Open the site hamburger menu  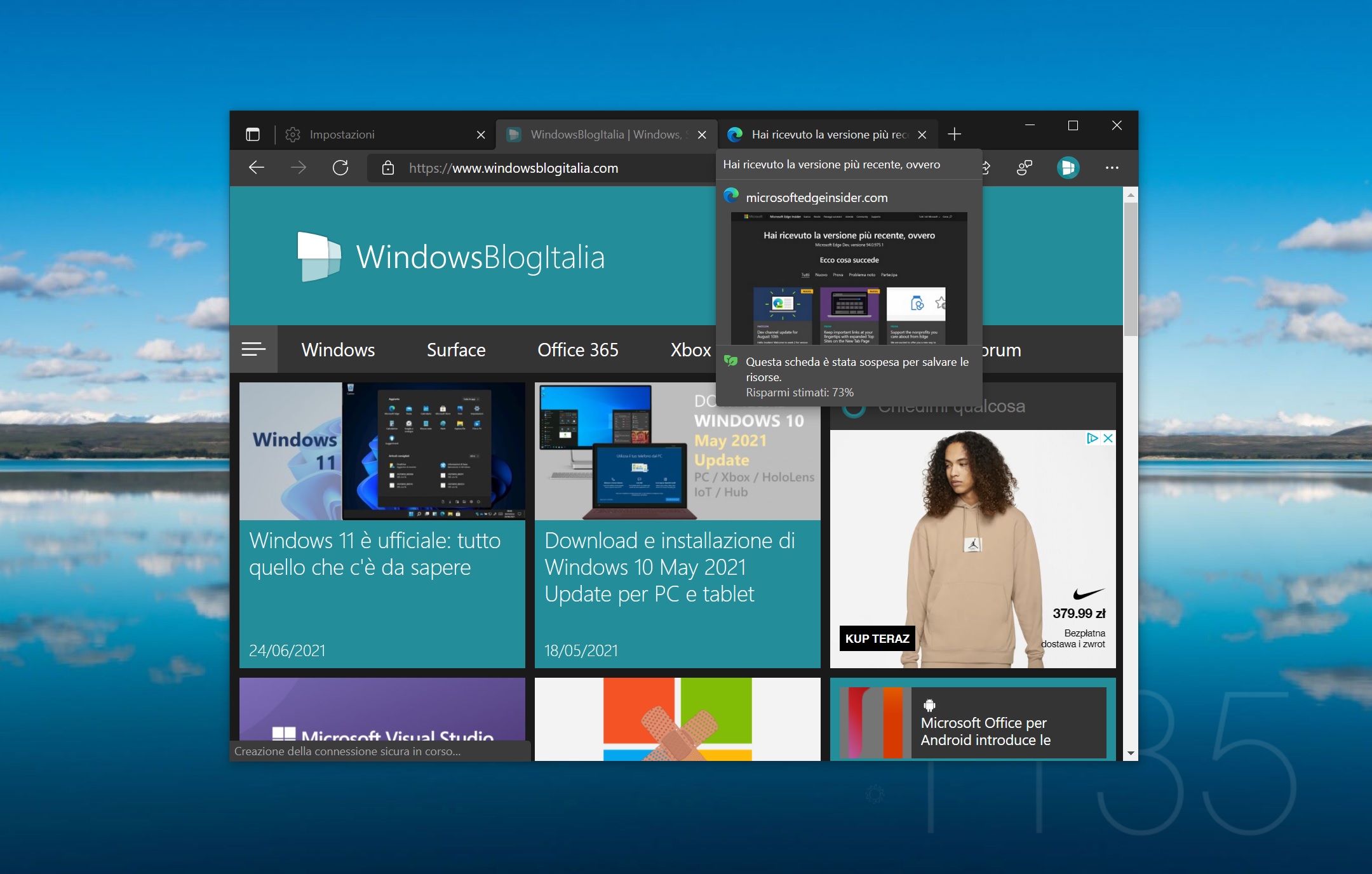pos(253,349)
